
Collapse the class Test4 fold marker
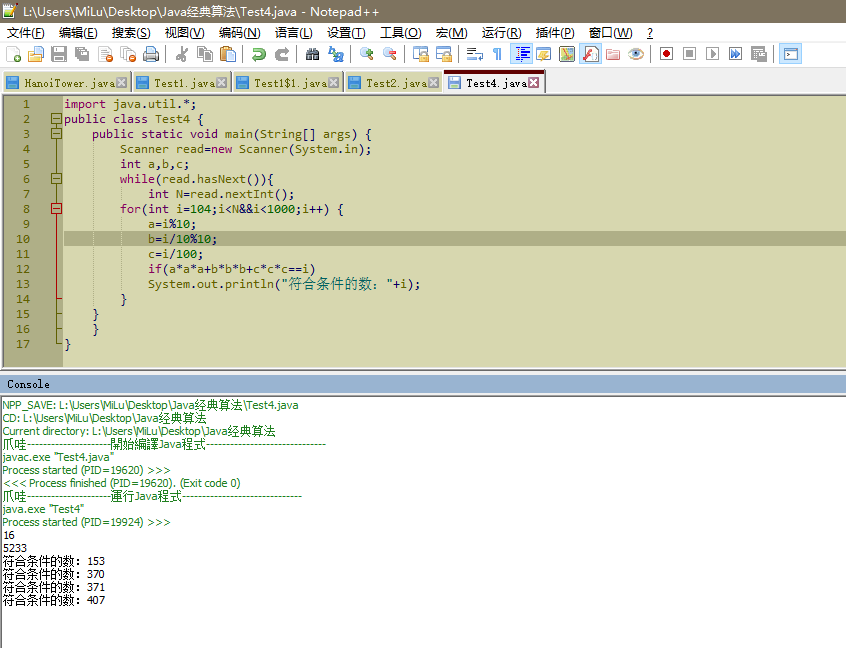56,119
